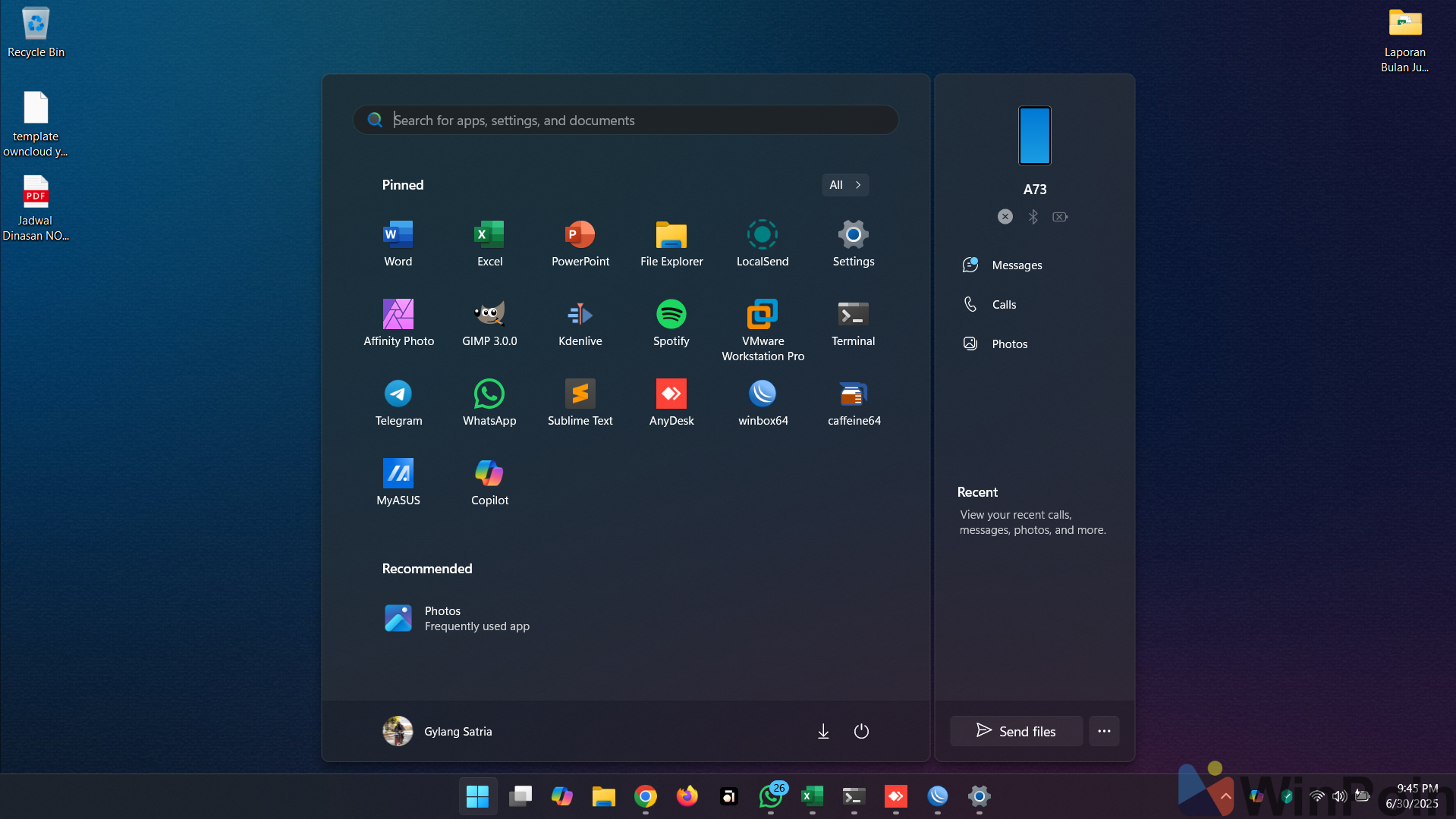Launch VMware Workstation Pro
The height and width of the screenshot is (819, 1456).
(763, 331)
